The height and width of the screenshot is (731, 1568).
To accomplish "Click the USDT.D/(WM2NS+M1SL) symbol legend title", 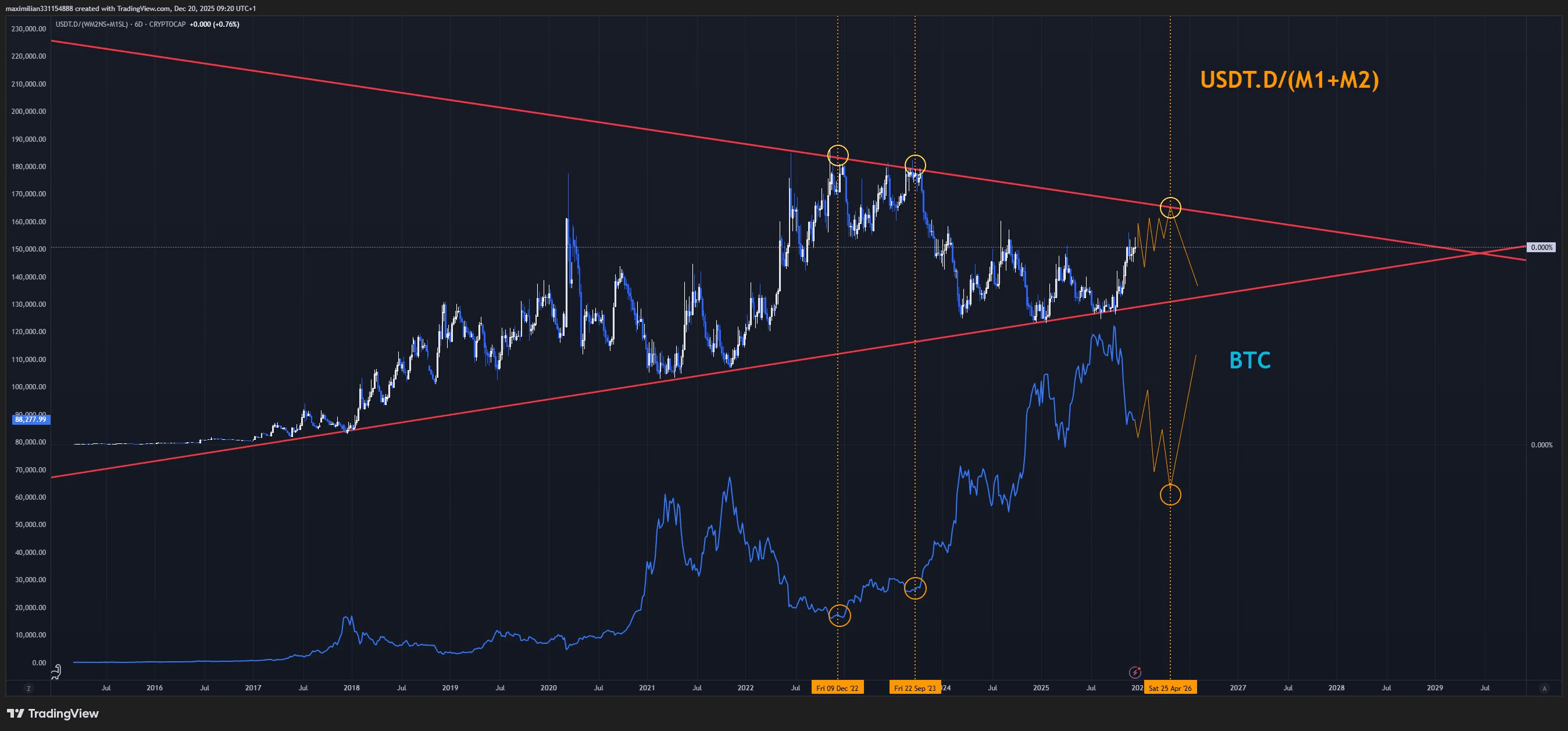I will click(x=92, y=24).
